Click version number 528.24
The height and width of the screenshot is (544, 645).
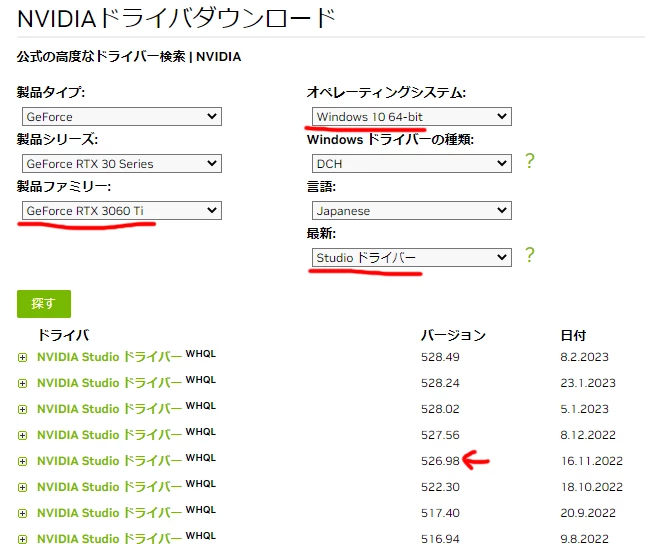point(440,383)
